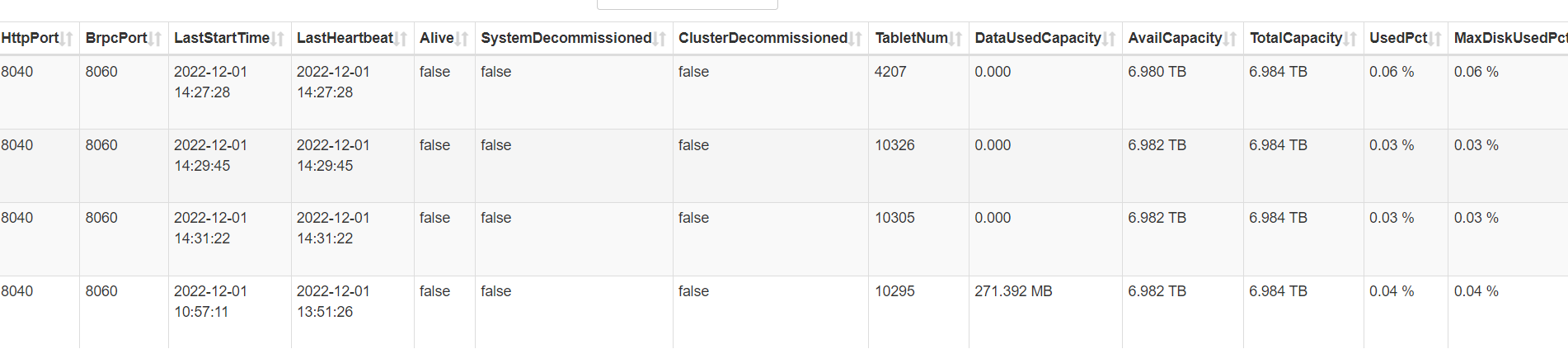
Task: Click the search input above table
Action: [687, 4]
